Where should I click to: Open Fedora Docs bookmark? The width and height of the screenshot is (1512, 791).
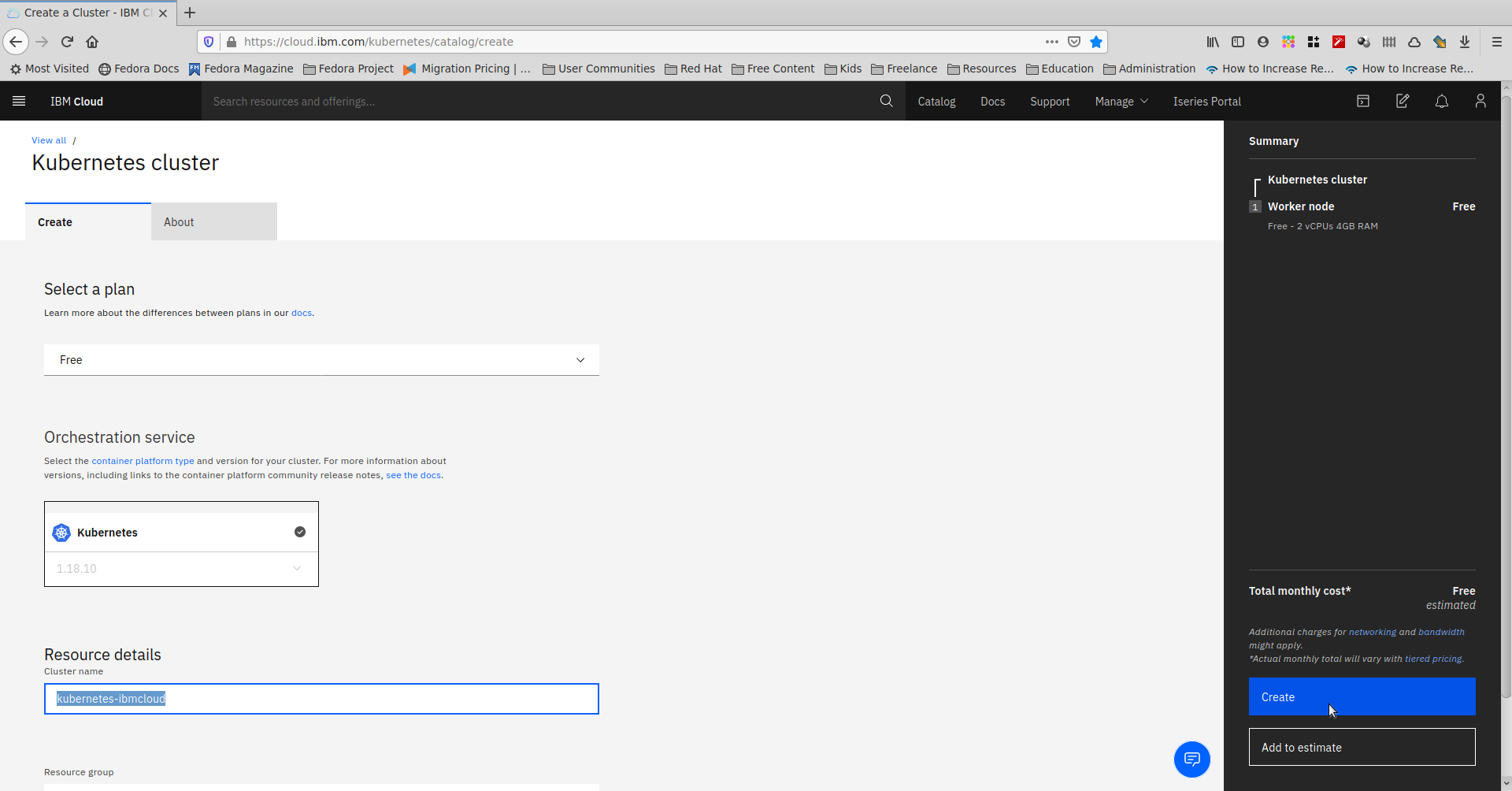pyautogui.click(x=139, y=69)
